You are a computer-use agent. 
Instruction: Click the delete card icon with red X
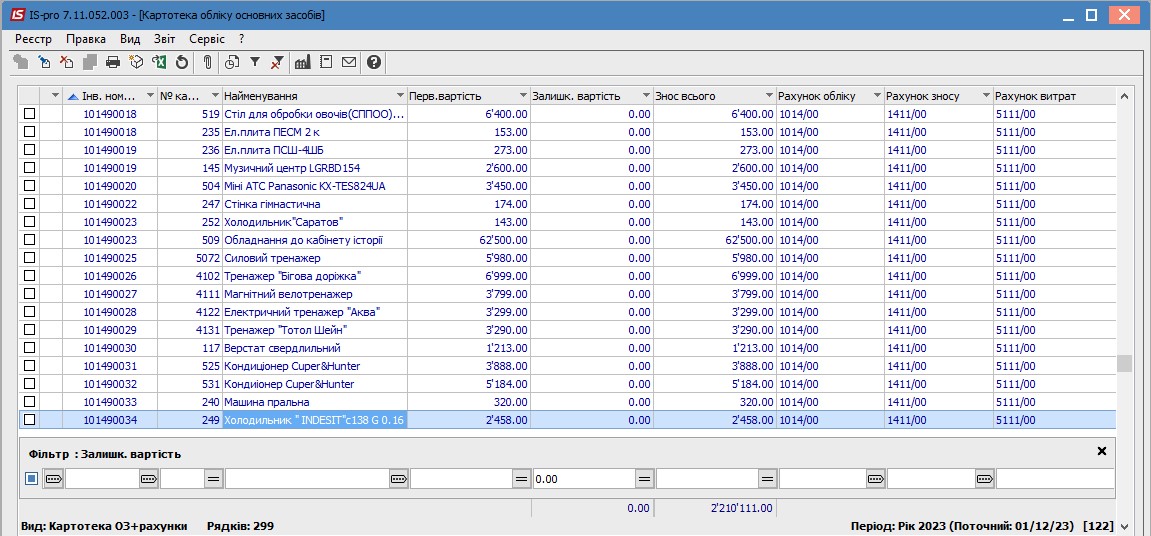67,62
